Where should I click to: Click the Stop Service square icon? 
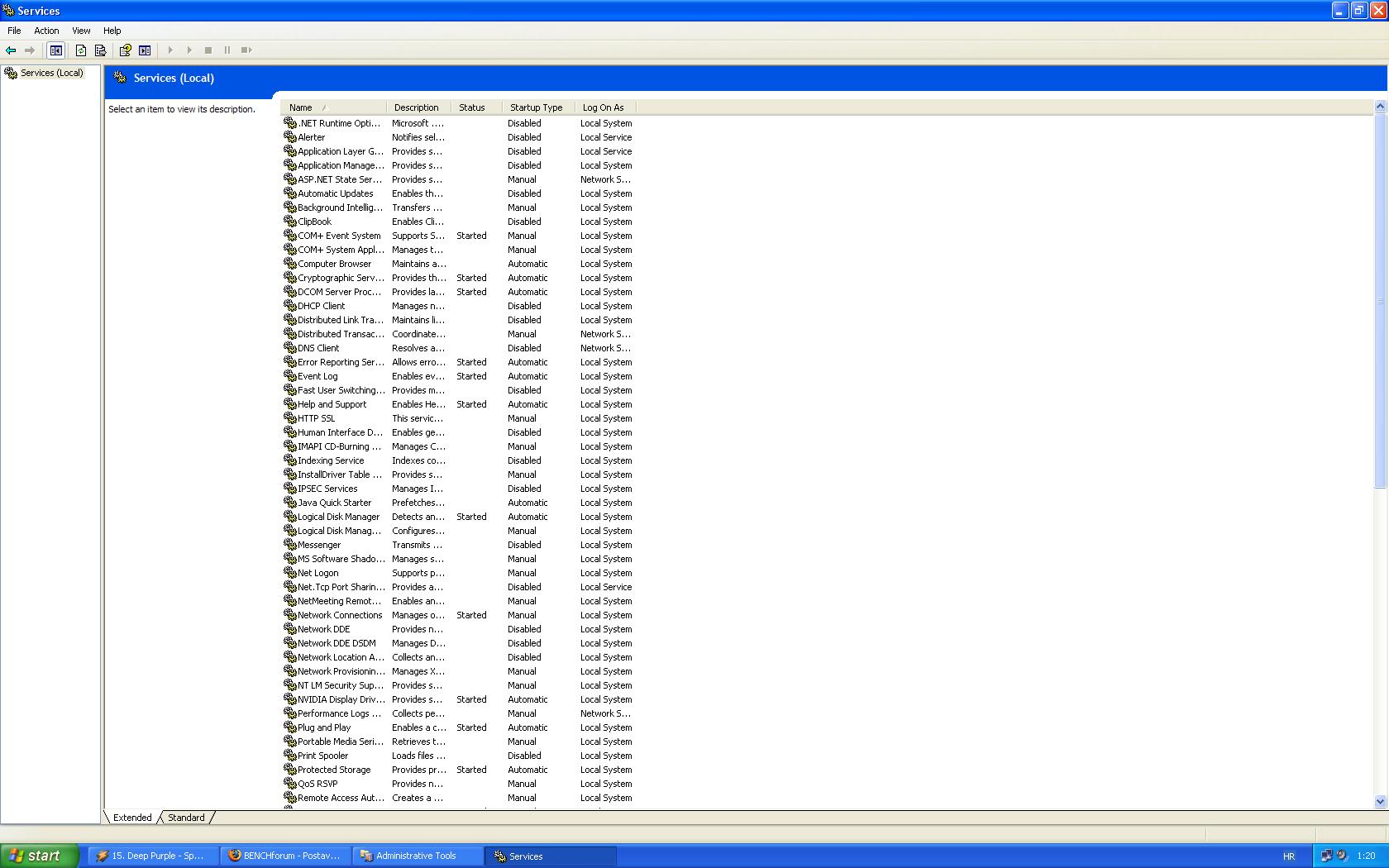pyautogui.click(x=208, y=50)
